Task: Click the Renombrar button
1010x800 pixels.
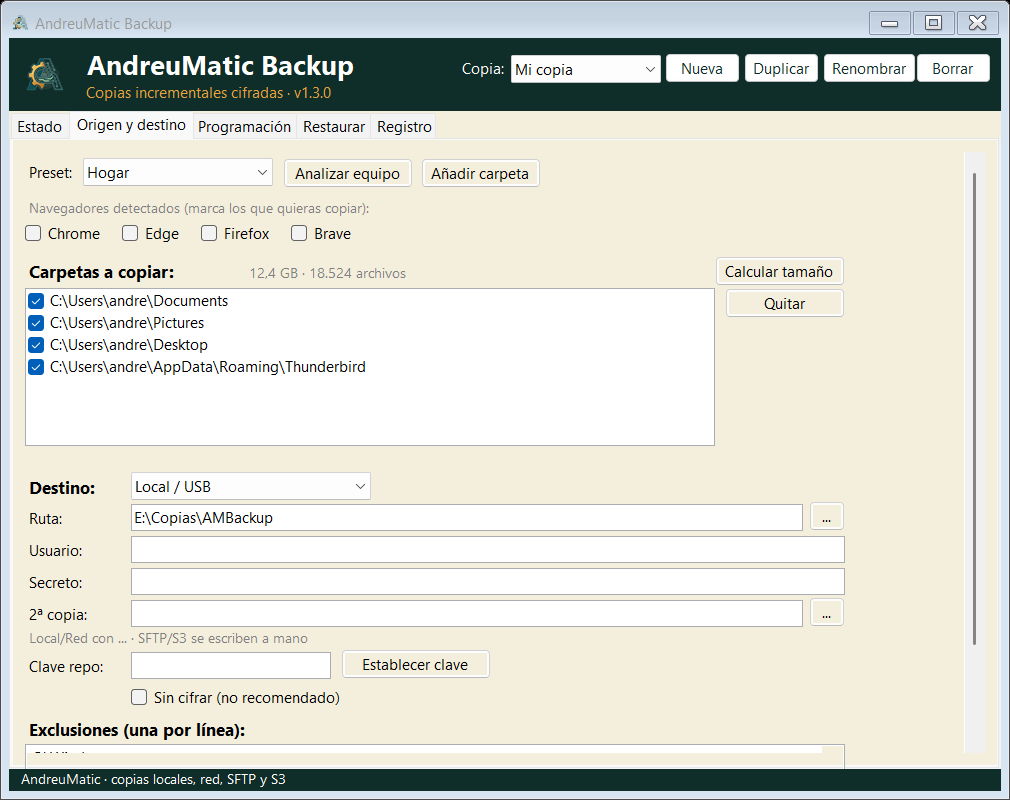Action: 869,68
